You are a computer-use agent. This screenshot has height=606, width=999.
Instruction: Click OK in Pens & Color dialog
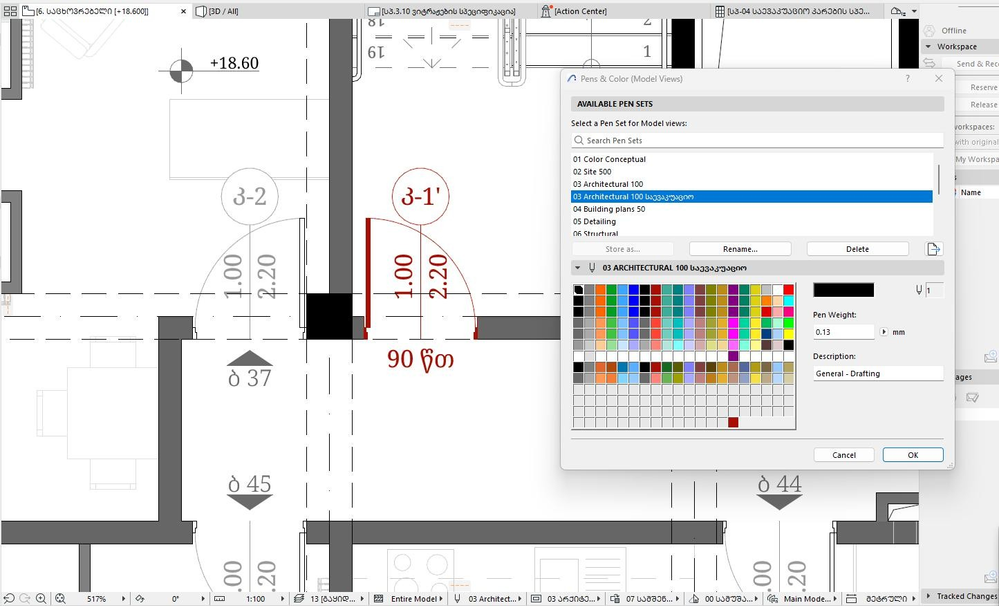coord(913,455)
